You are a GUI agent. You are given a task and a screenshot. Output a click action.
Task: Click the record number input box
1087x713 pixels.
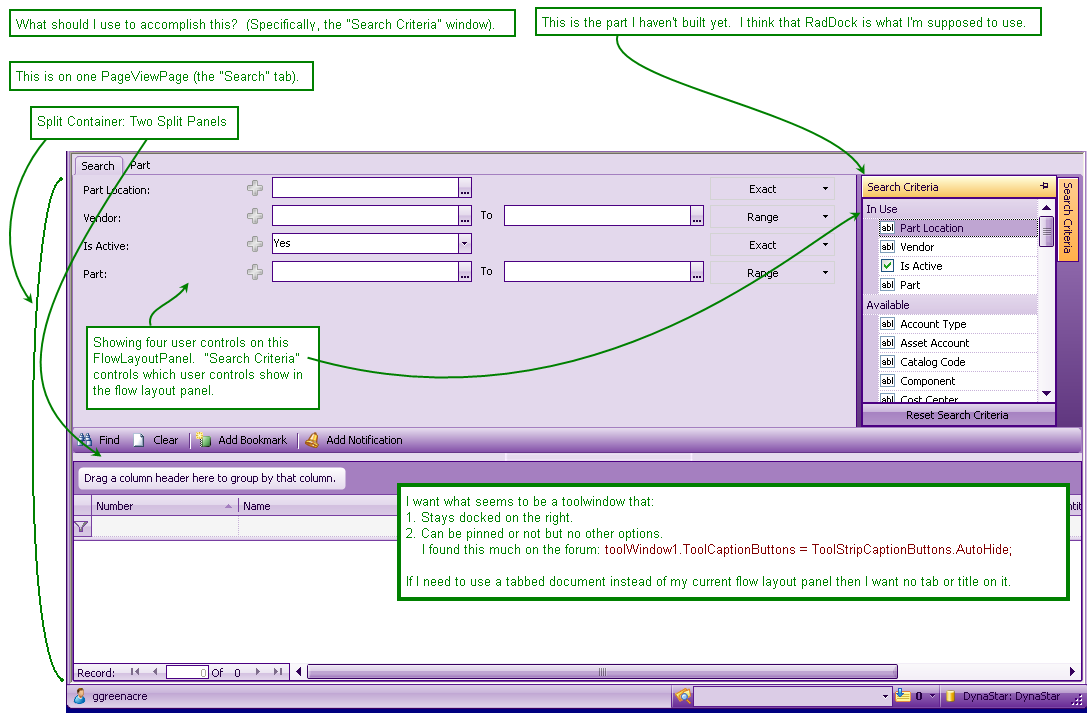coord(187,672)
